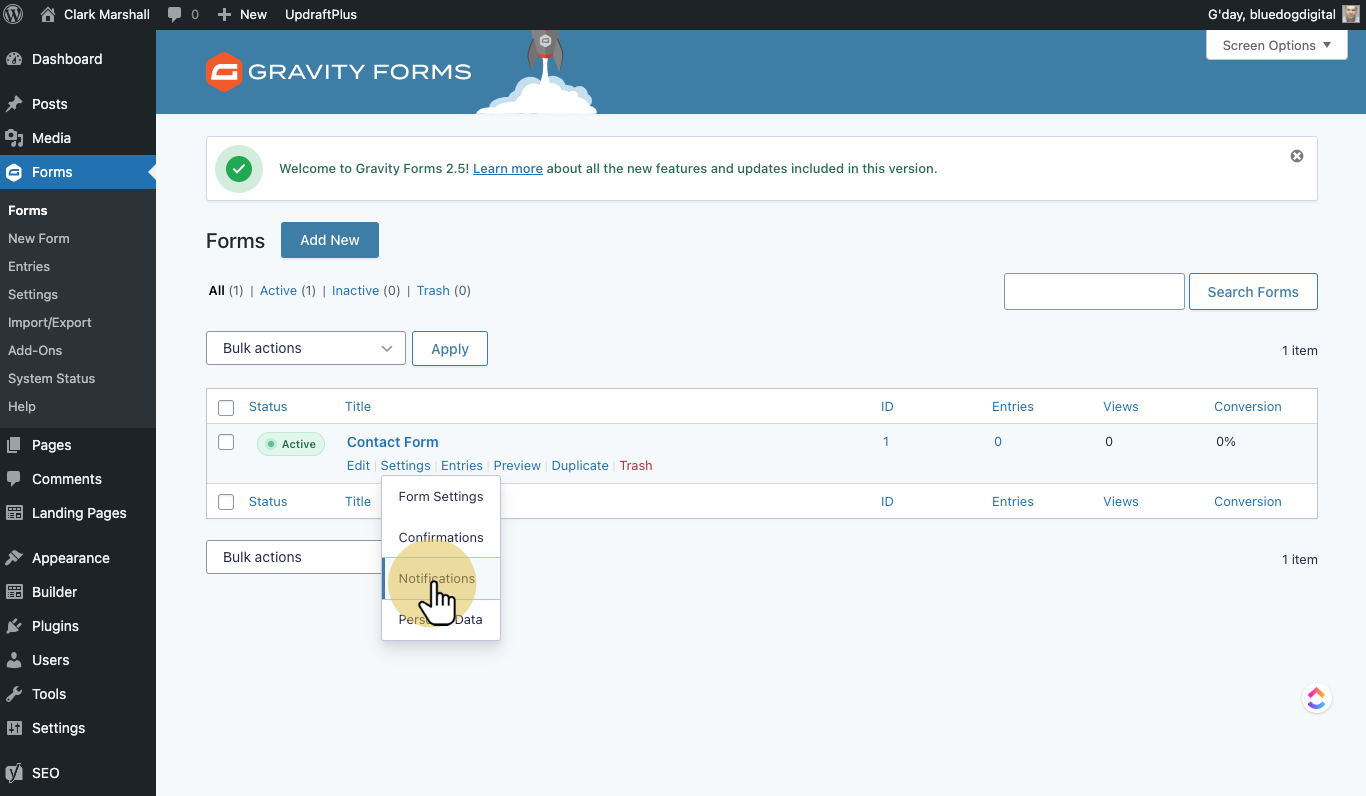This screenshot has height=796, width=1366.
Task: Click Duplicate under Contact Form
Action: pyautogui.click(x=580, y=466)
